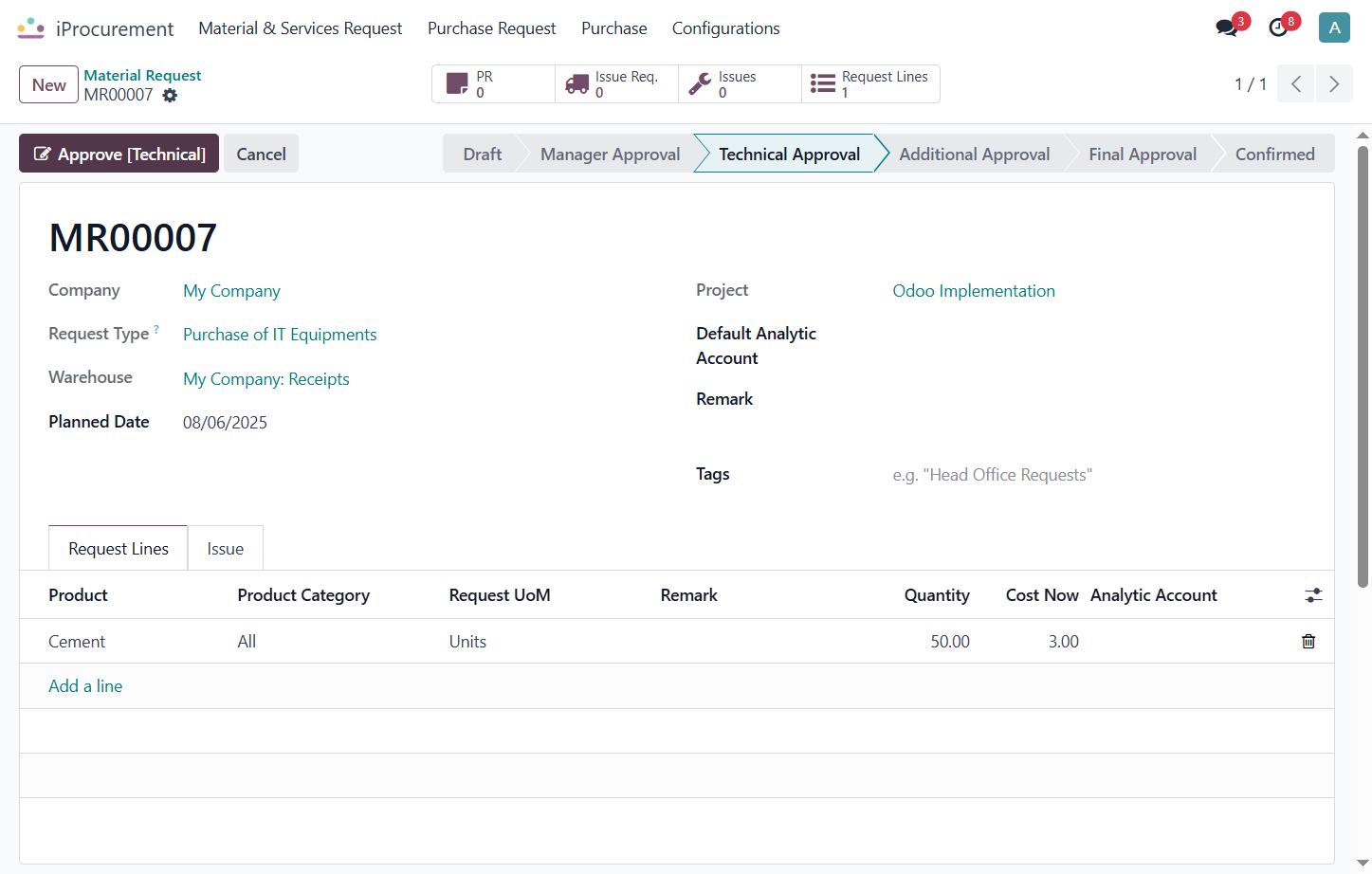Open the Request Lines list button
Viewport: 1372px width, 874px height.
[870, 83]
